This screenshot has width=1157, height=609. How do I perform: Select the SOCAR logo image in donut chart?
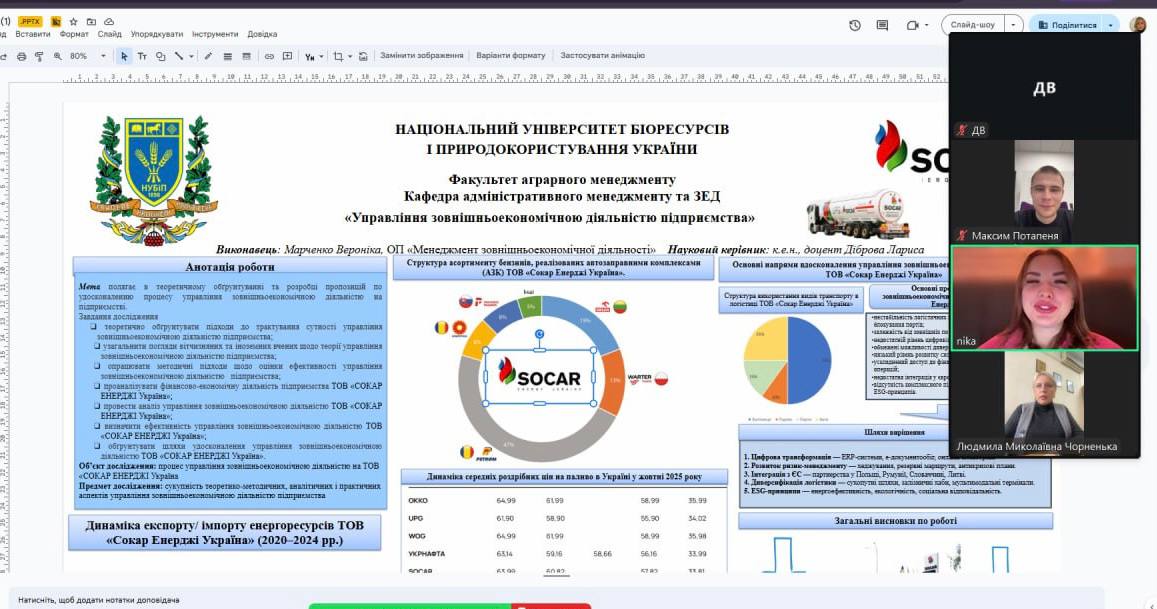tap(540, 377)
